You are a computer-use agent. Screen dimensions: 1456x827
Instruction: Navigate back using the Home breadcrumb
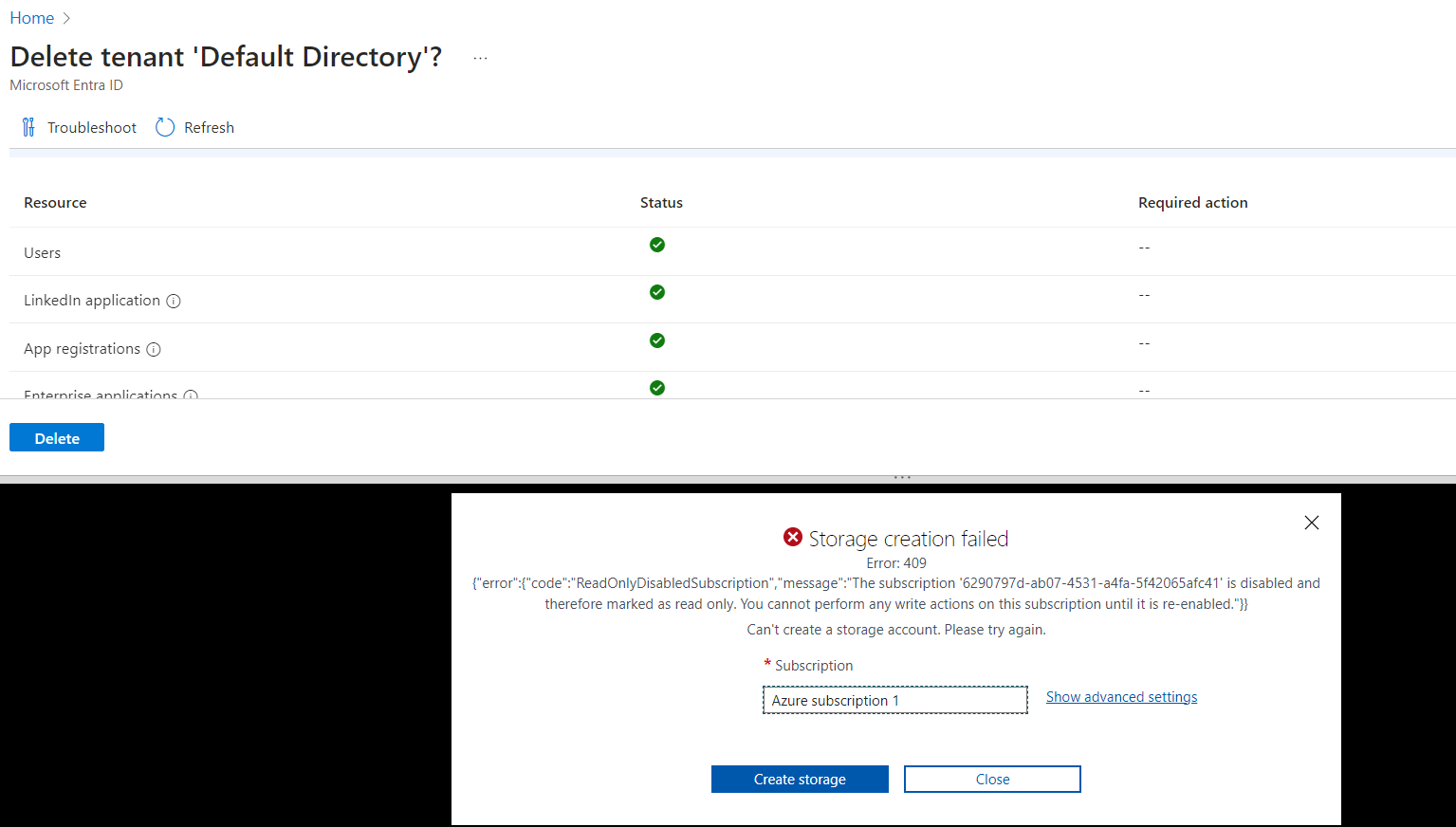tap(31, 17)
